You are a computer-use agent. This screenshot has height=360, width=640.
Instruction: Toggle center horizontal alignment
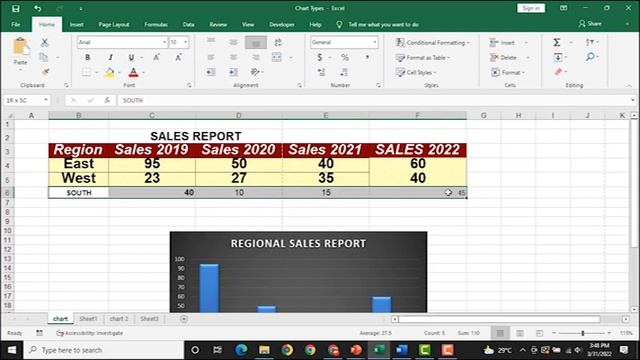click(233, 57)
